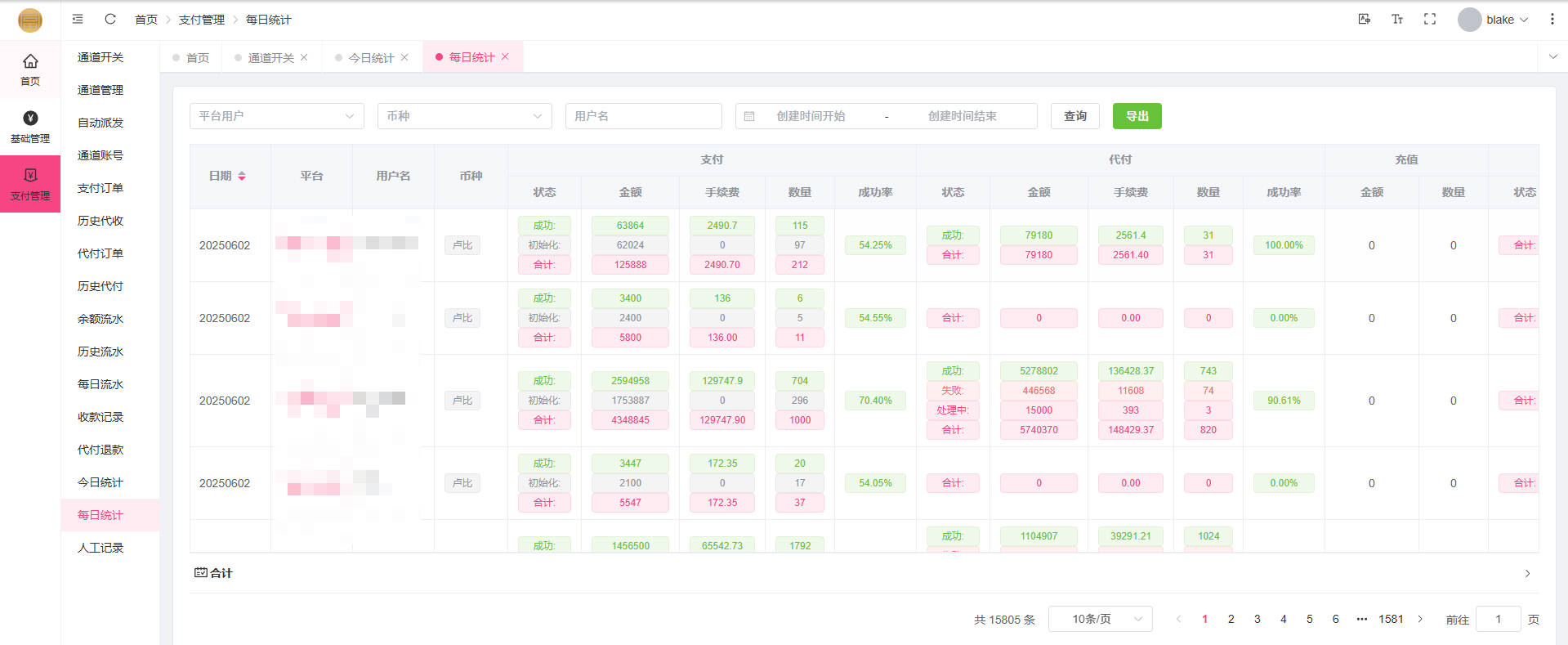Sort the table by 日期 column
The image size is (1568, 645).
(x=242, y=176)
